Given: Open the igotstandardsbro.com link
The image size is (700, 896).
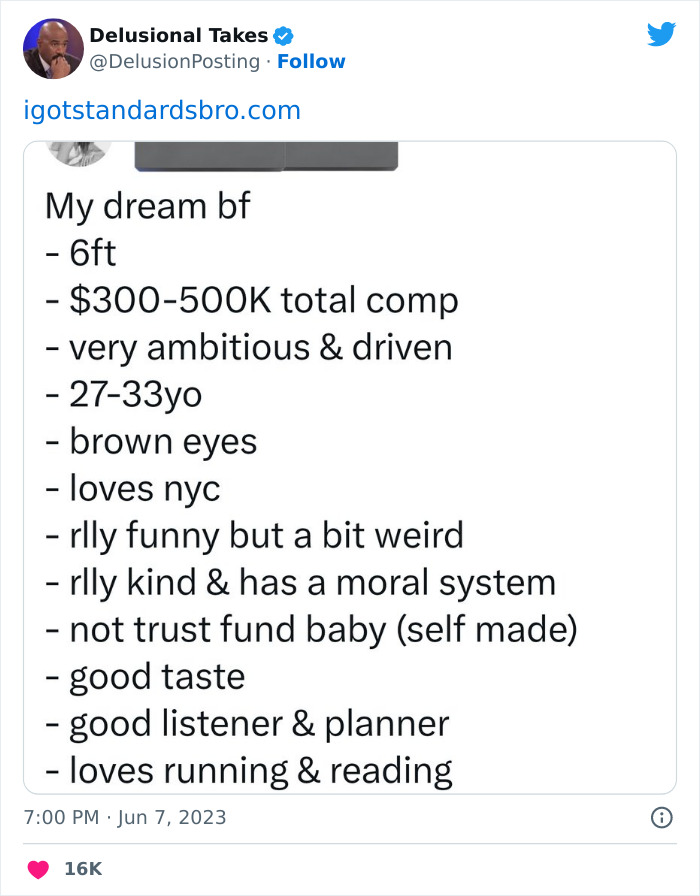Looking at the screenshot, I should (161, 110).
